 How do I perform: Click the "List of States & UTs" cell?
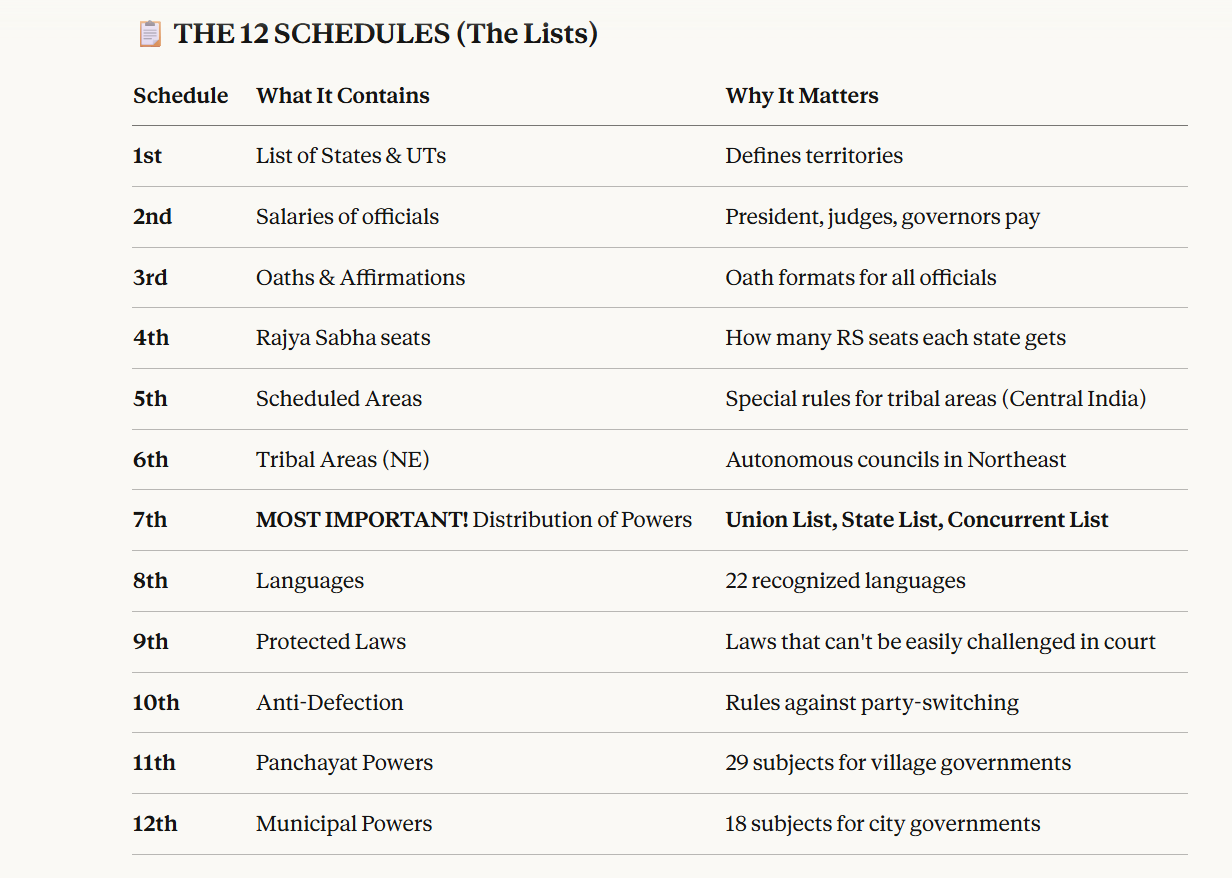[x=350, y=156]
